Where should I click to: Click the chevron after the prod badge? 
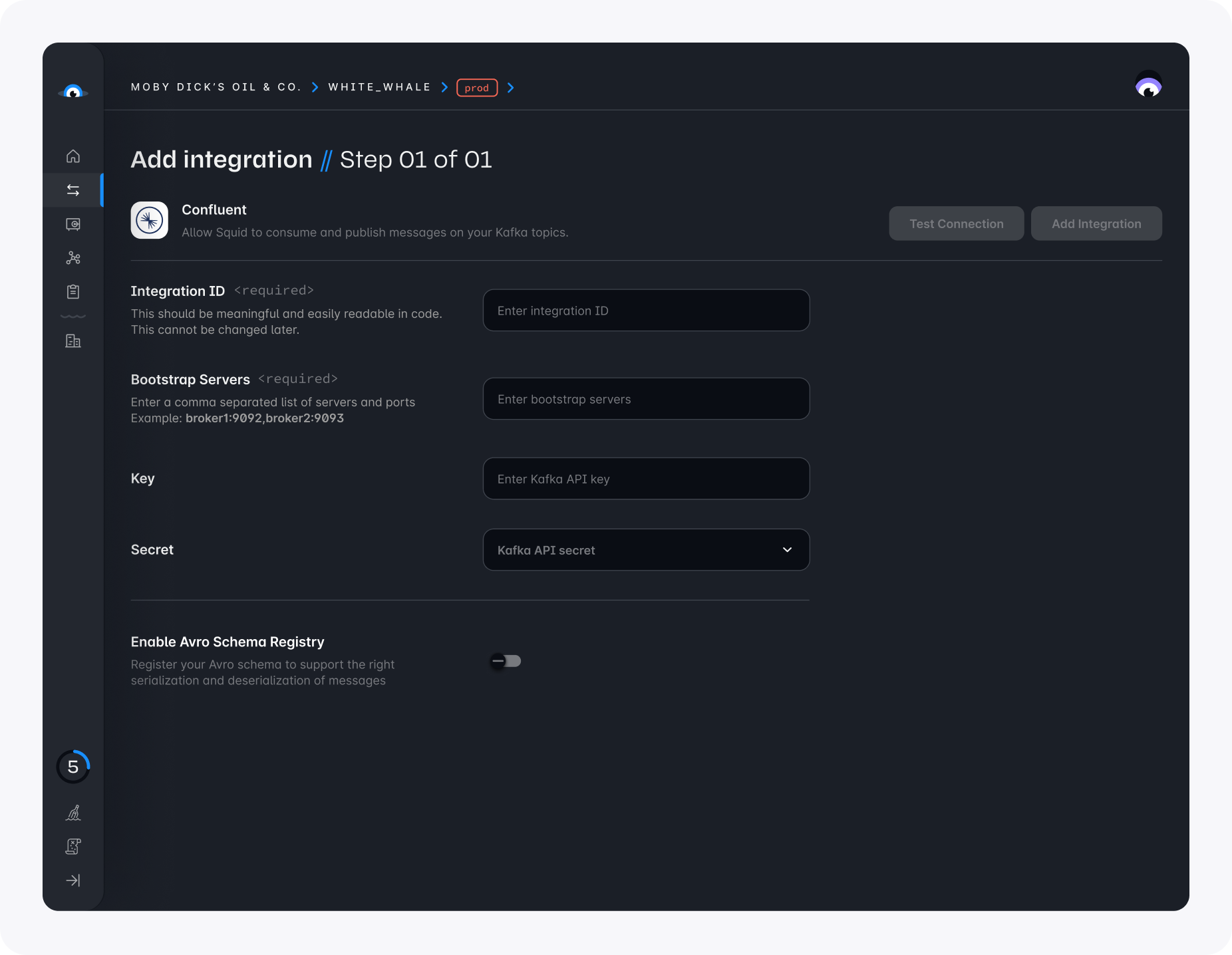coord(510,87)
